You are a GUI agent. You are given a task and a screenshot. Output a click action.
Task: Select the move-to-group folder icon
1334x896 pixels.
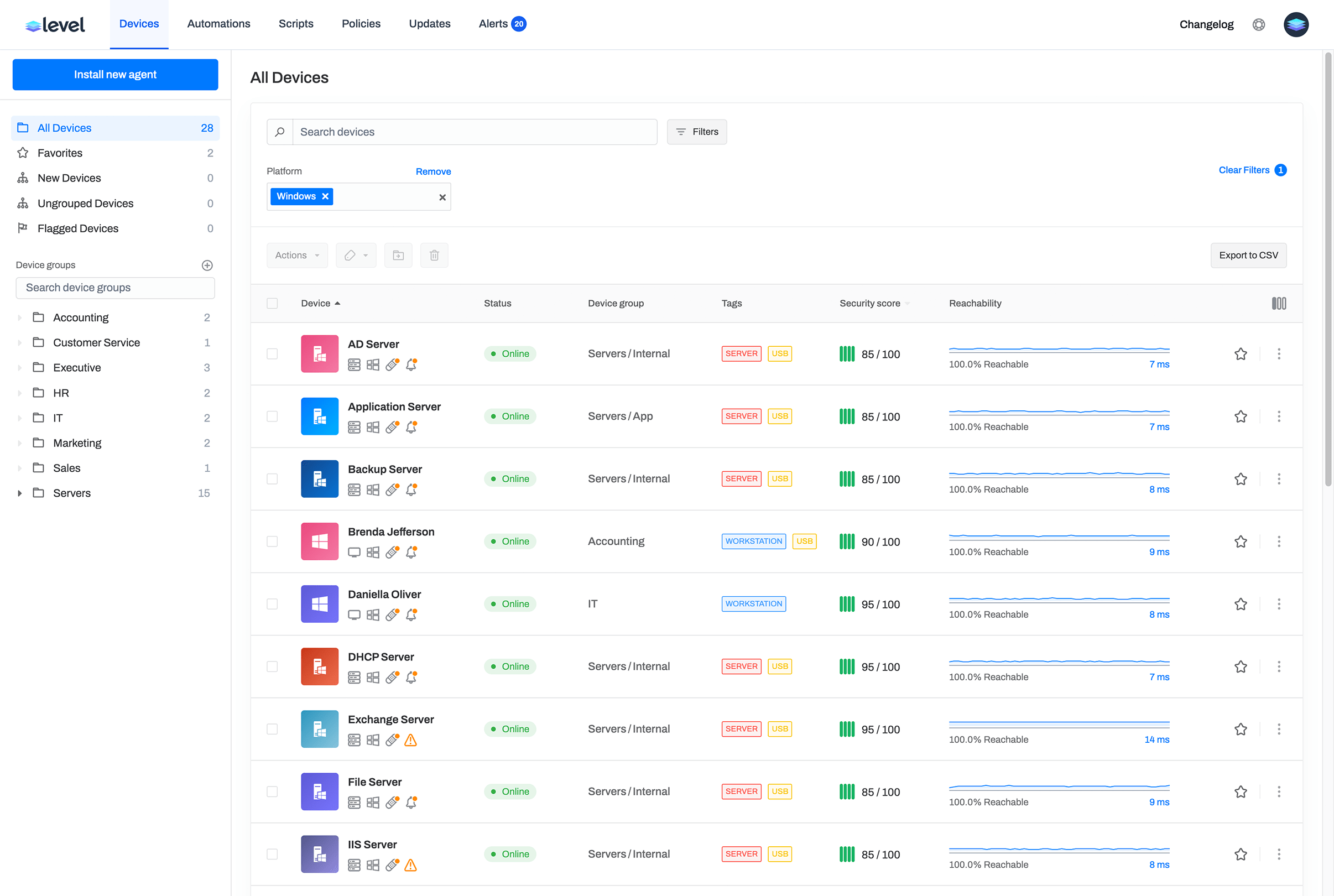[x=398, y=255]
